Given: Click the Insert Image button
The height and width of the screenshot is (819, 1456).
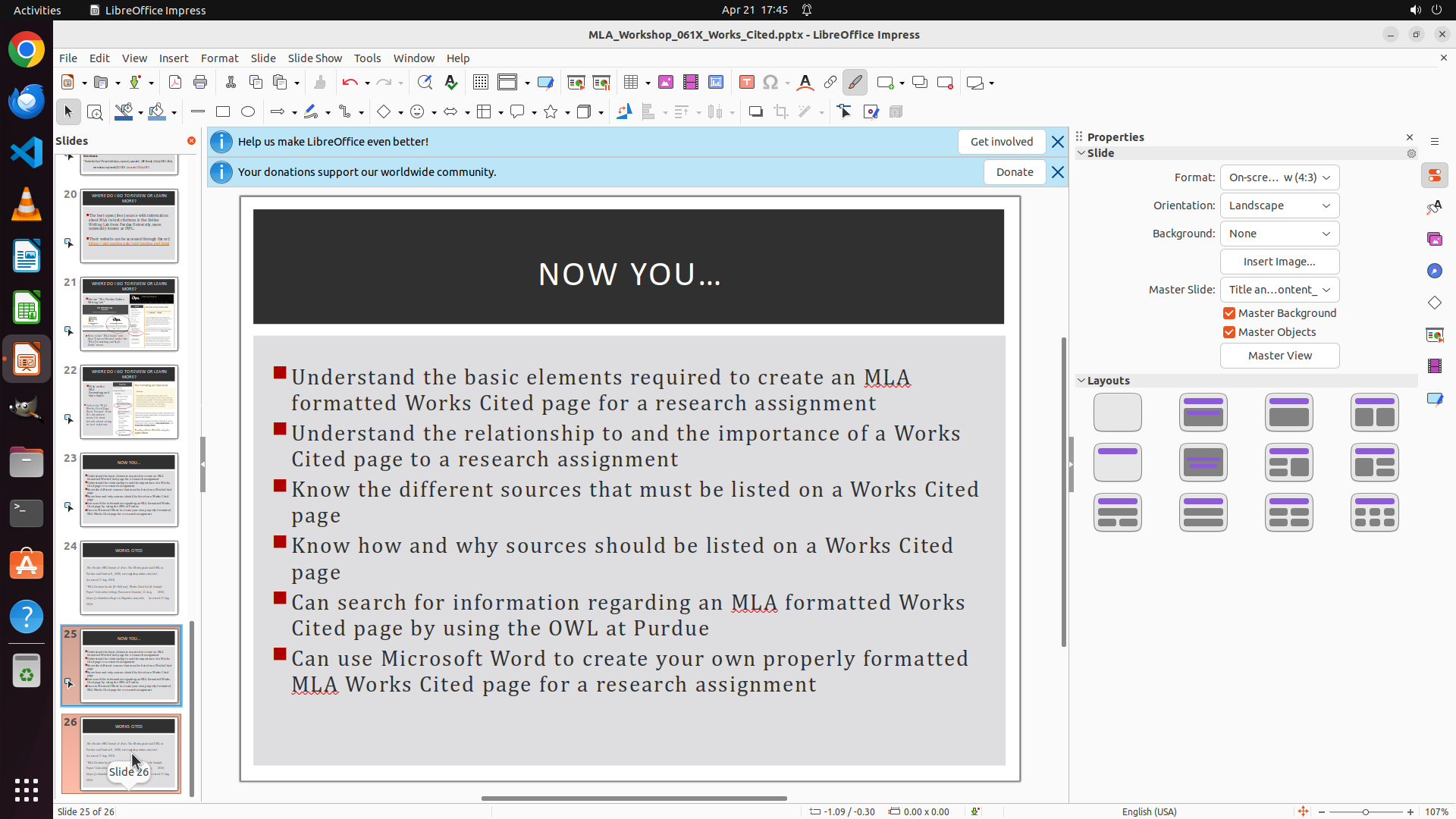Looking at the screenshot, I should [x=1279, y=262].
